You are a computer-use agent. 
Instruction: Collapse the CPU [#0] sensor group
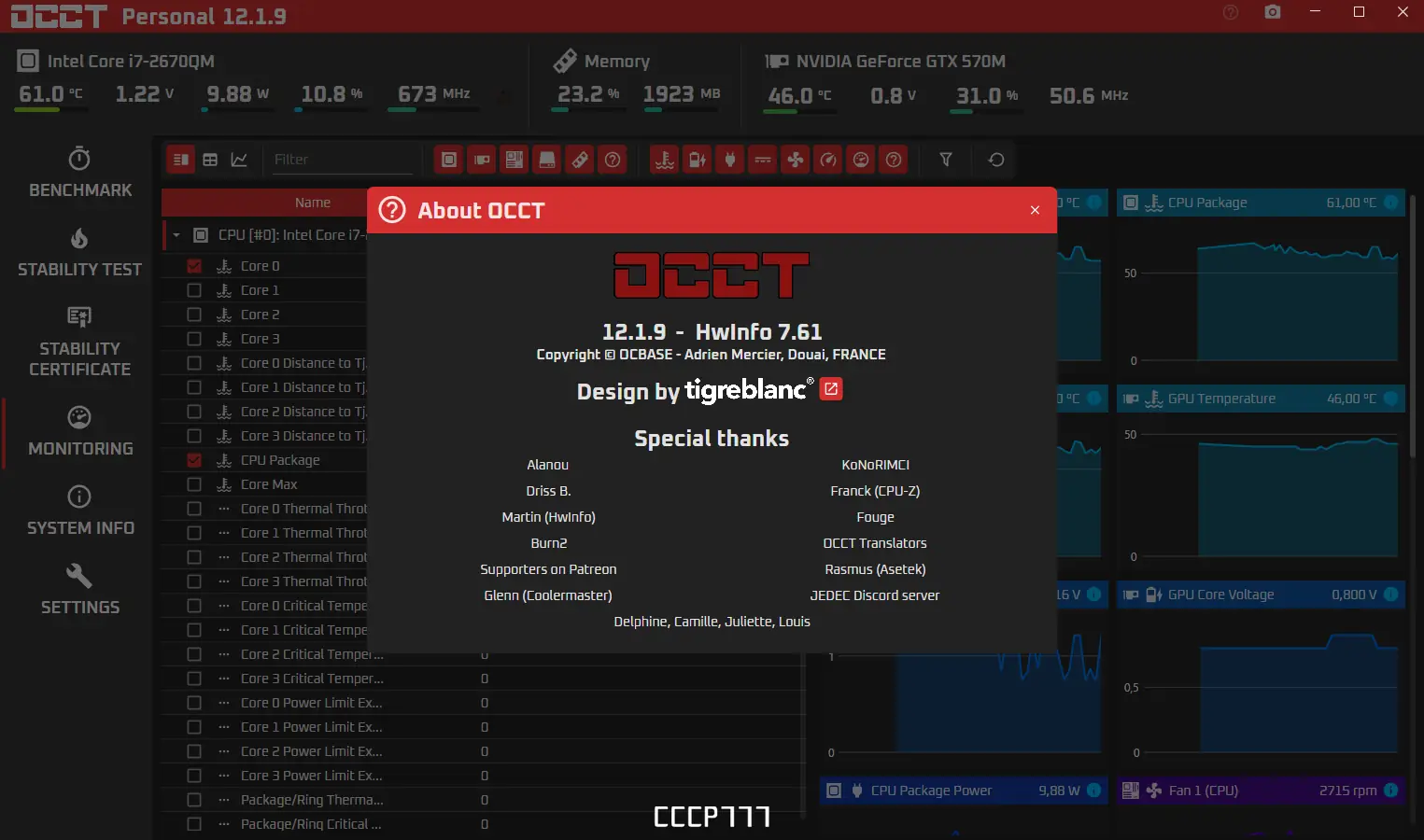click(176, 235)
